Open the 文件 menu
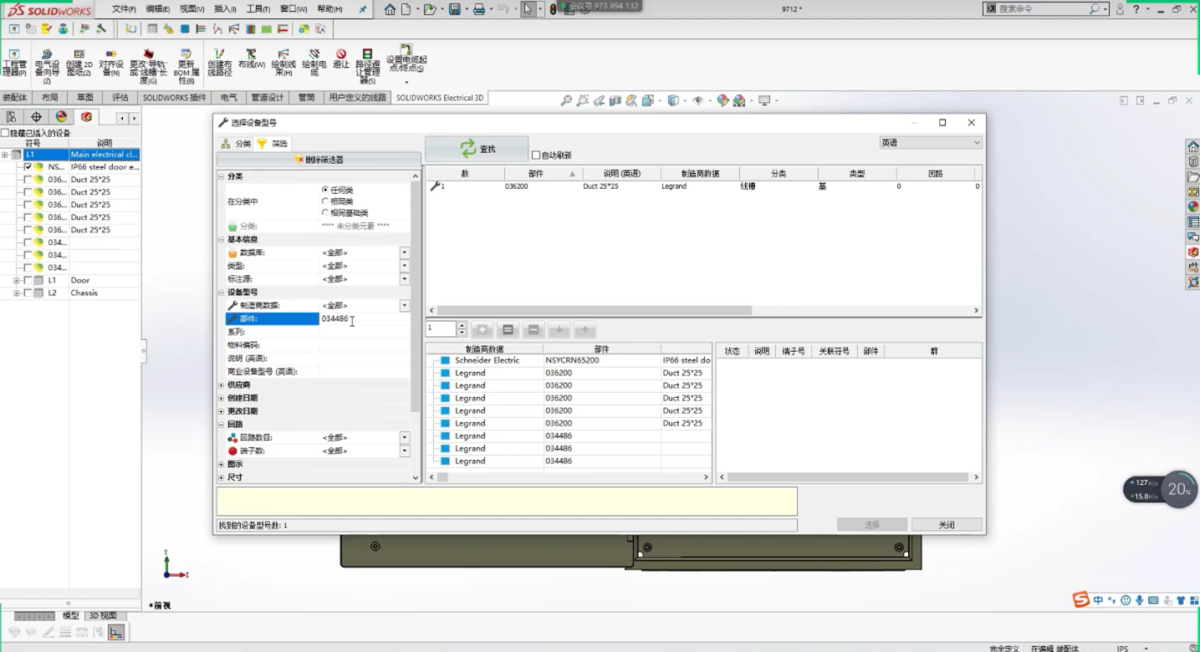Viewport: 1200px width, 652px height. [x=124, y=9]
